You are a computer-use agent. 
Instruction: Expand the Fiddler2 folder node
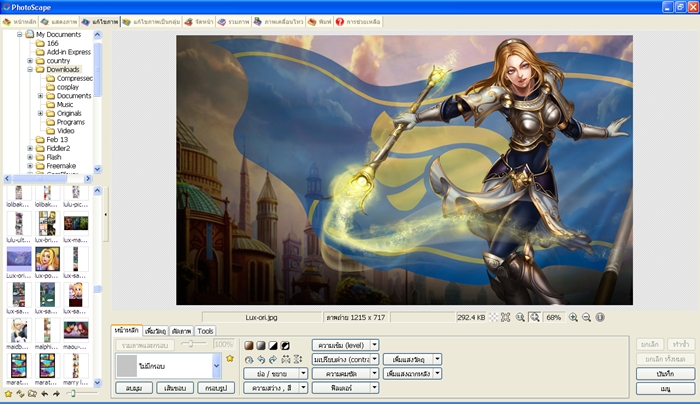(30, 148)
